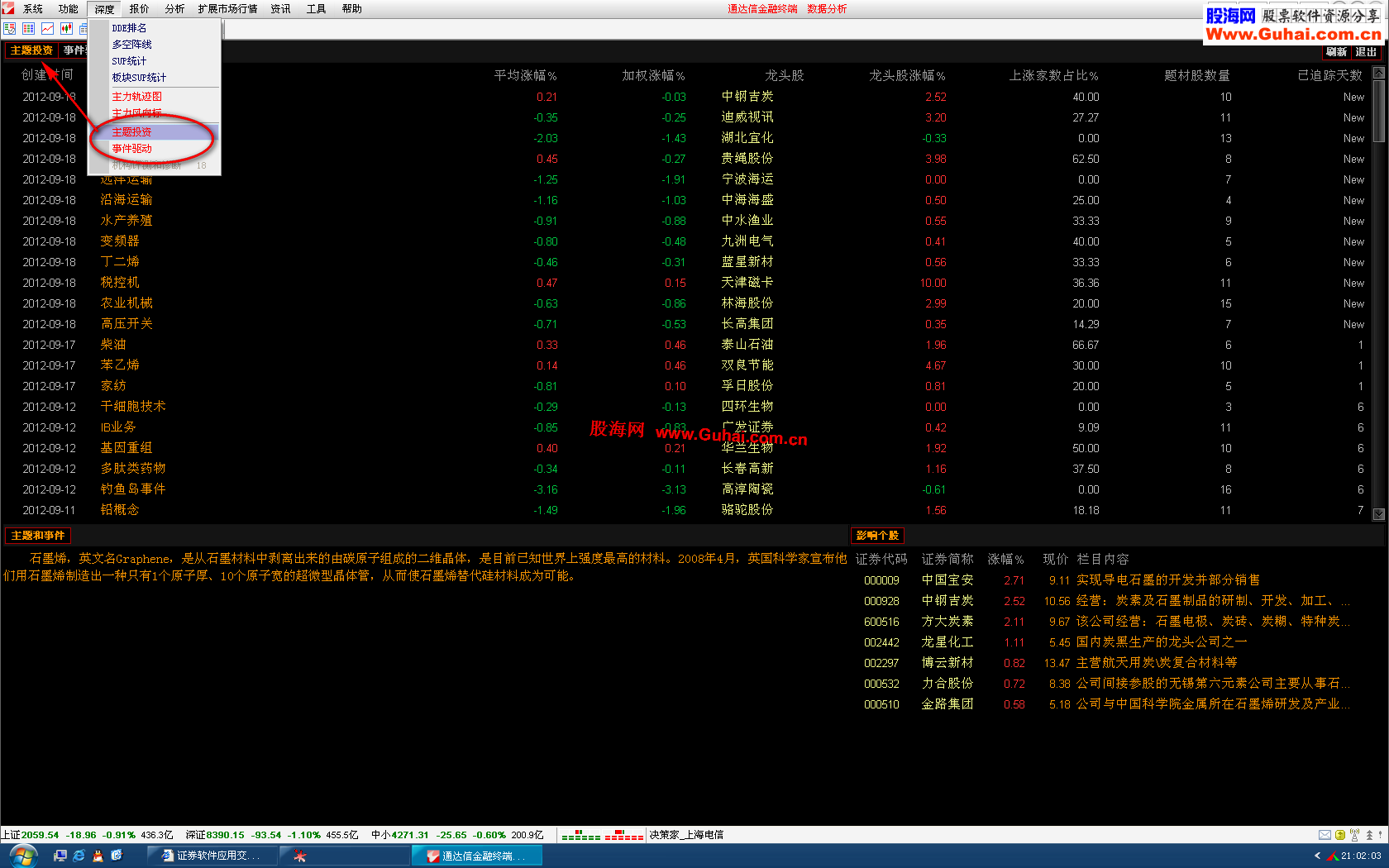Open Windows Start orb
1389x868 pixels.
coord(22,856)
